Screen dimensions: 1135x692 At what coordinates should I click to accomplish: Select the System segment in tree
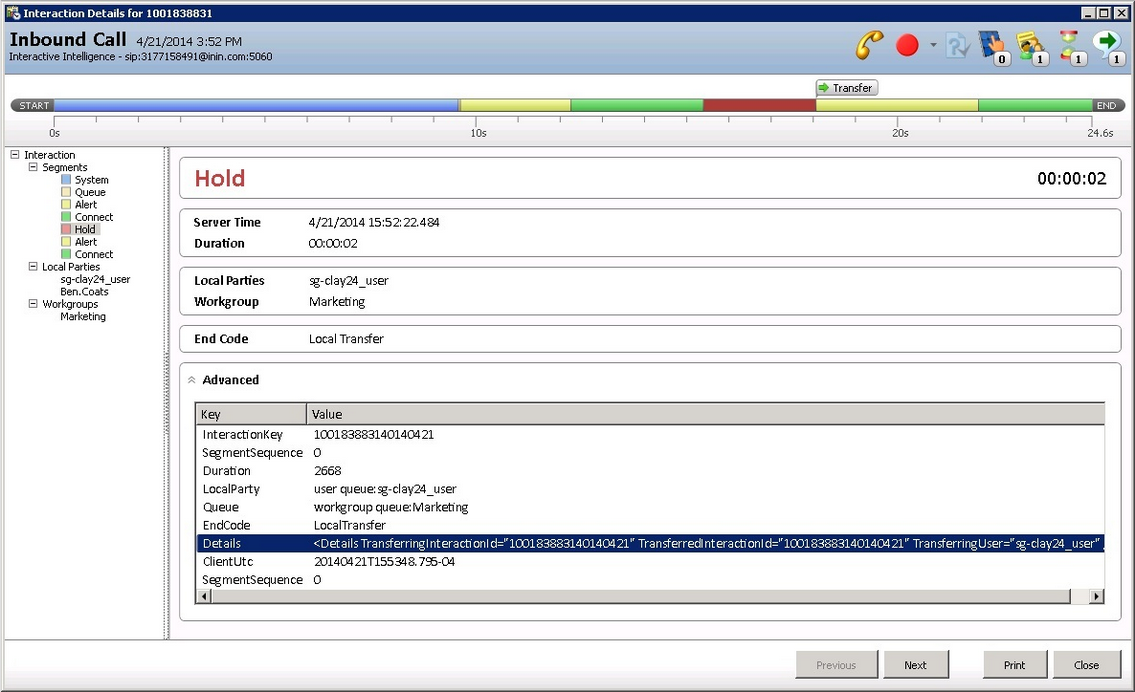91,180
